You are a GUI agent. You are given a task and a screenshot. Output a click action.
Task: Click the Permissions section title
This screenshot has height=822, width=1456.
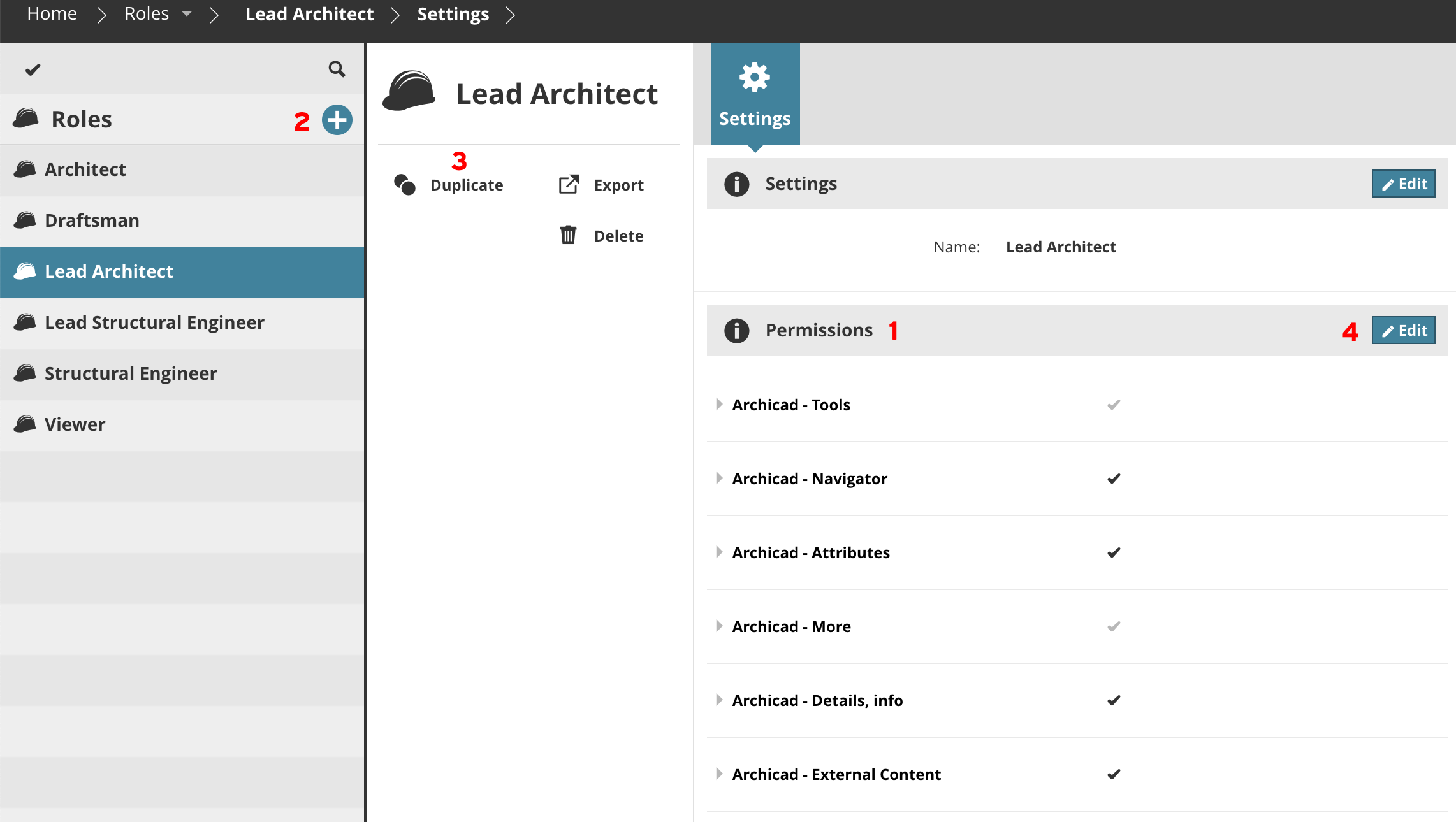pos(819,330)
